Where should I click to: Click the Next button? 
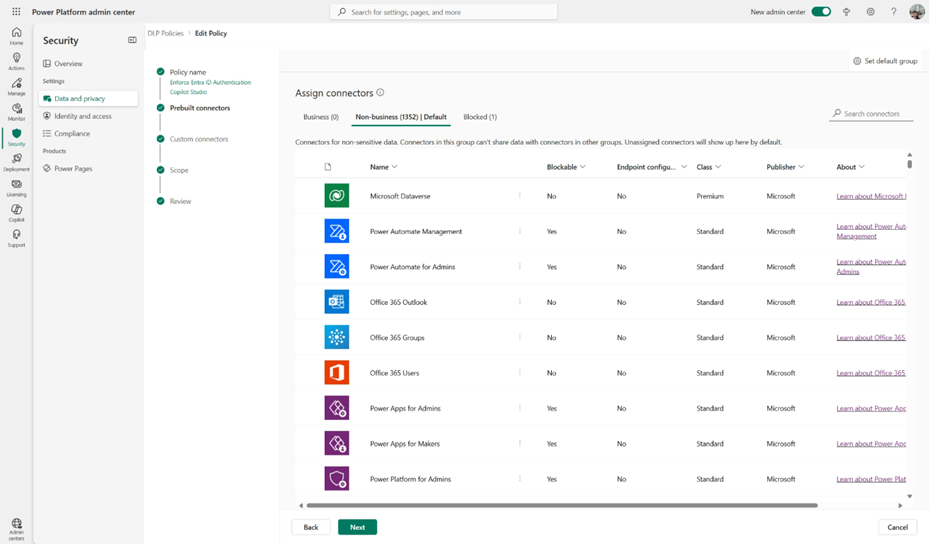357,527
